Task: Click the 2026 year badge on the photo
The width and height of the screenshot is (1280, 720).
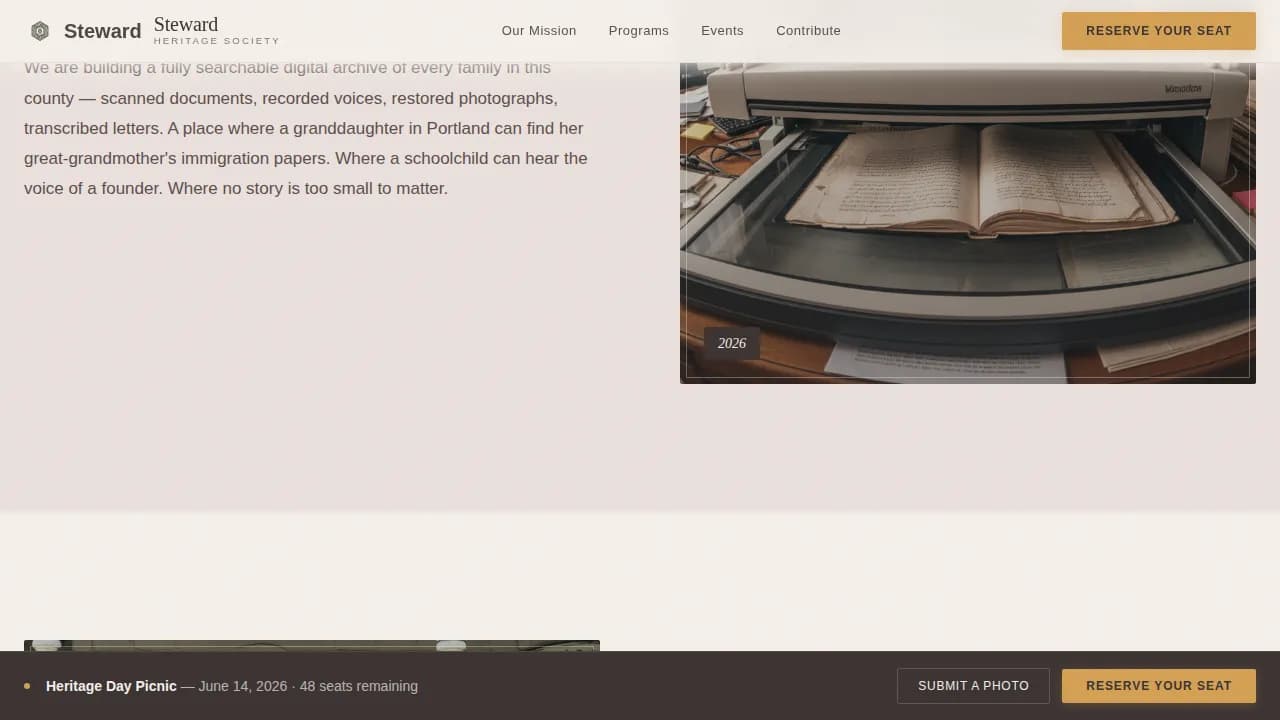Action: click(731, 343)
